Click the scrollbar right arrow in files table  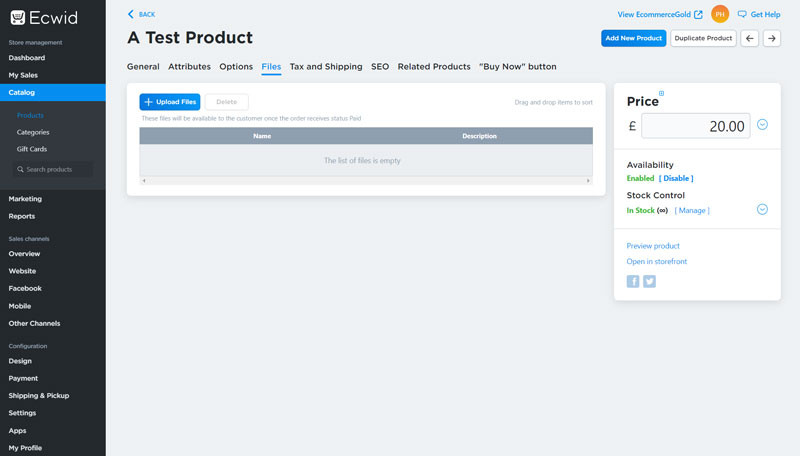coord(588,181)
